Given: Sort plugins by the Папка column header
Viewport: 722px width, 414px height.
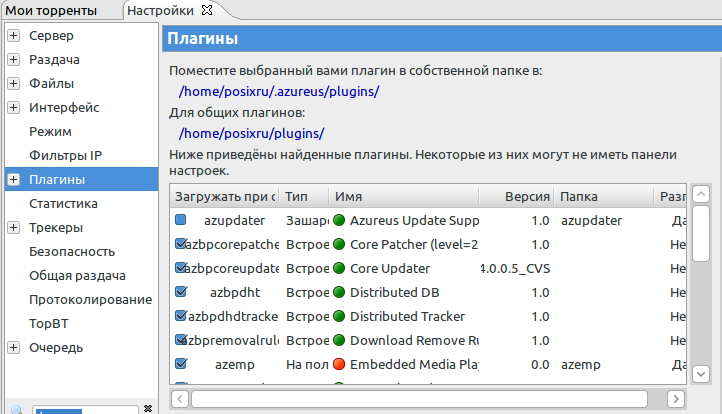Looking at the screenshot, I should (x=604, y=197).
